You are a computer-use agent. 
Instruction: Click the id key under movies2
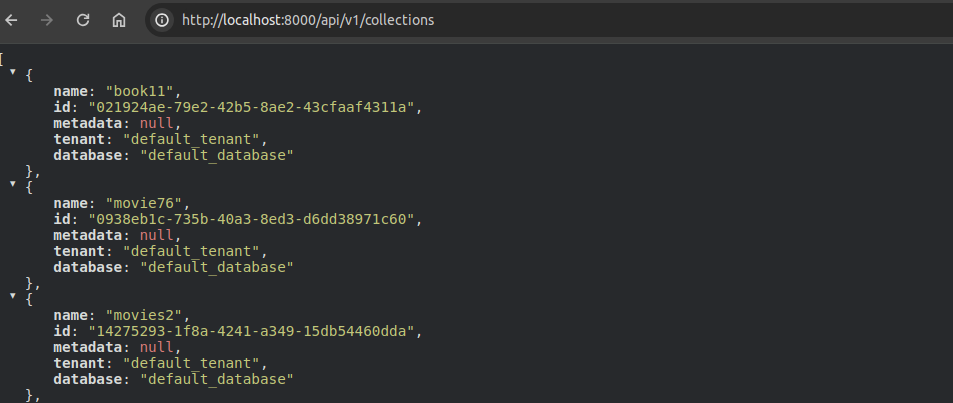61,331
